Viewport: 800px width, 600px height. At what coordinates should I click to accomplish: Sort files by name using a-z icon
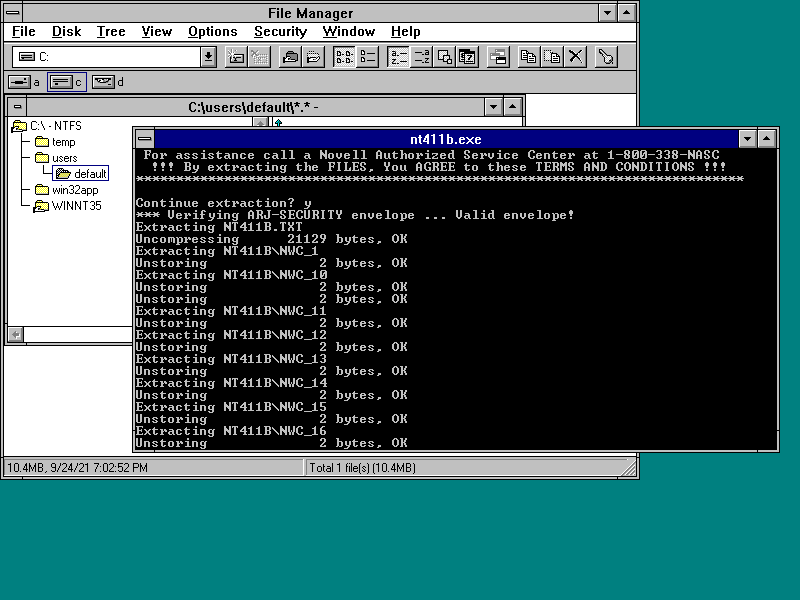pos(398,57)
